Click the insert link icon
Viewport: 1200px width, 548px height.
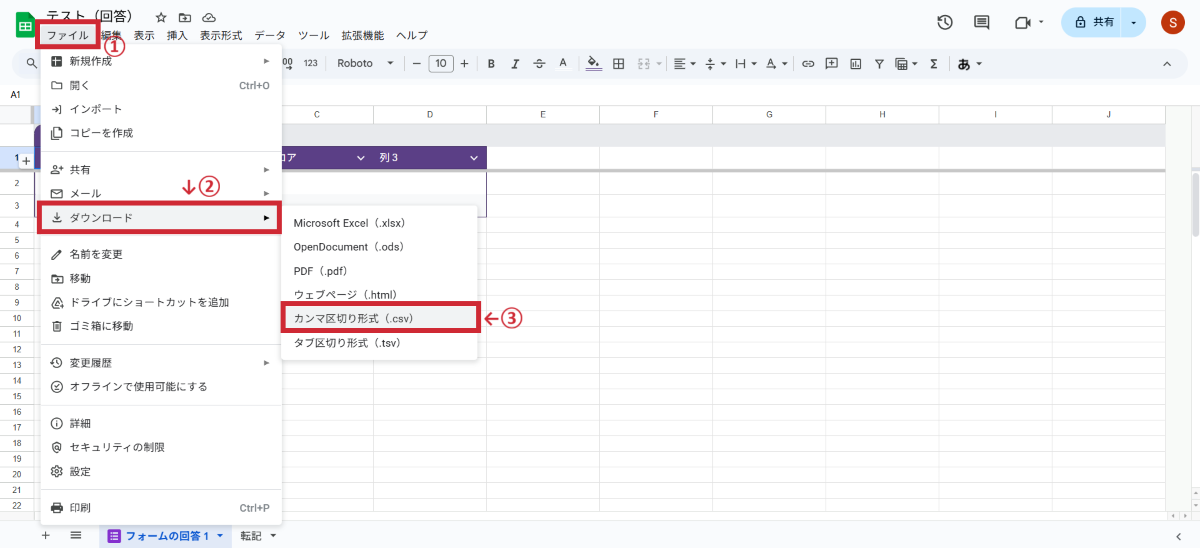point(807,64)
